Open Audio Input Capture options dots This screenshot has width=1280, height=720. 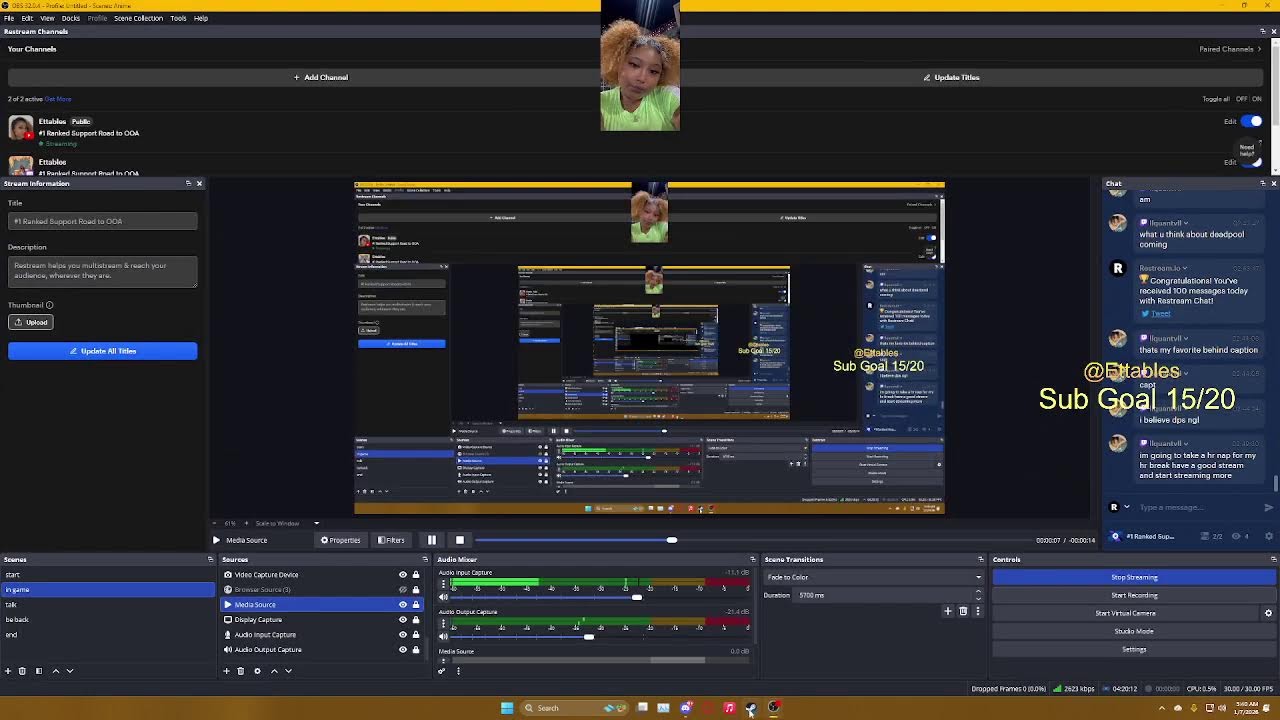tap(443, 584)
